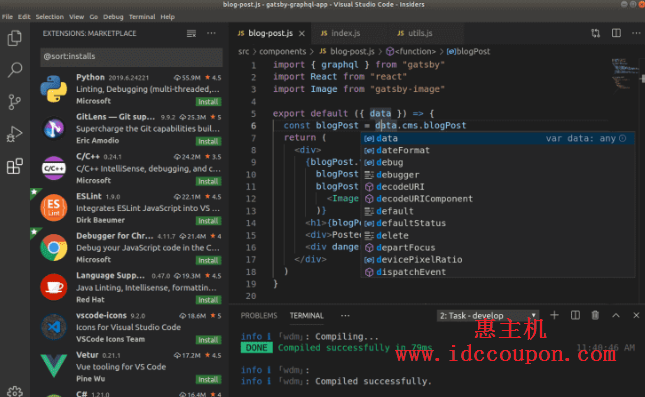Open the Help menu
Screen dimensions: 645x397
(167, 17)
